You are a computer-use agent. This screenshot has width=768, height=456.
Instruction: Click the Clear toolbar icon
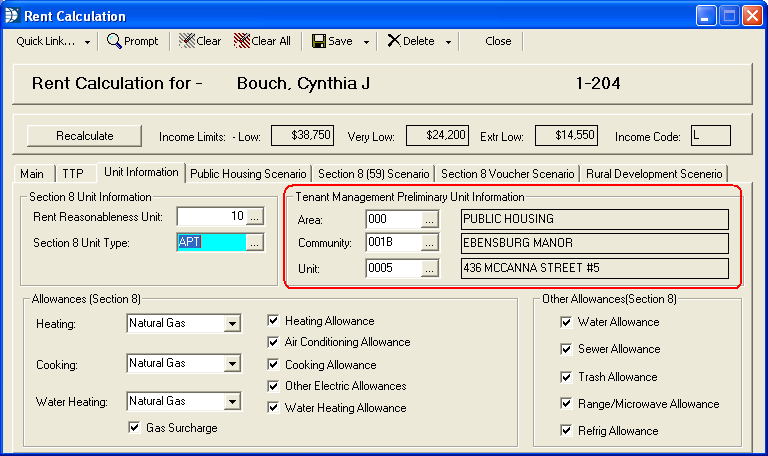point(186,41)
